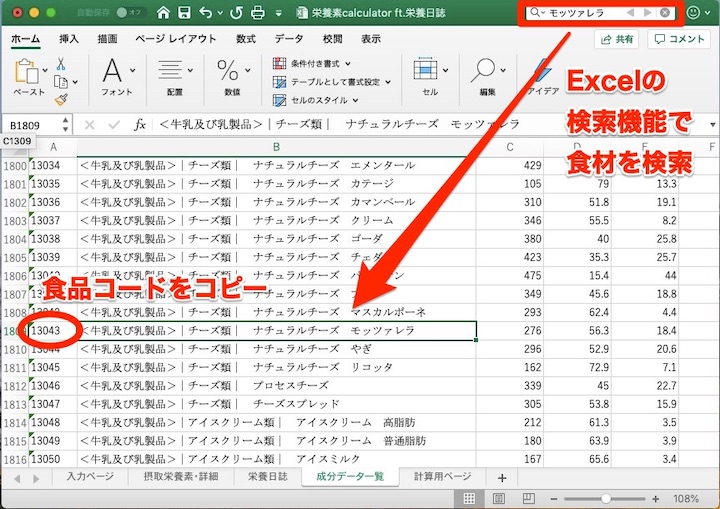Expand the copy options arrow

(x=75, y=82)
